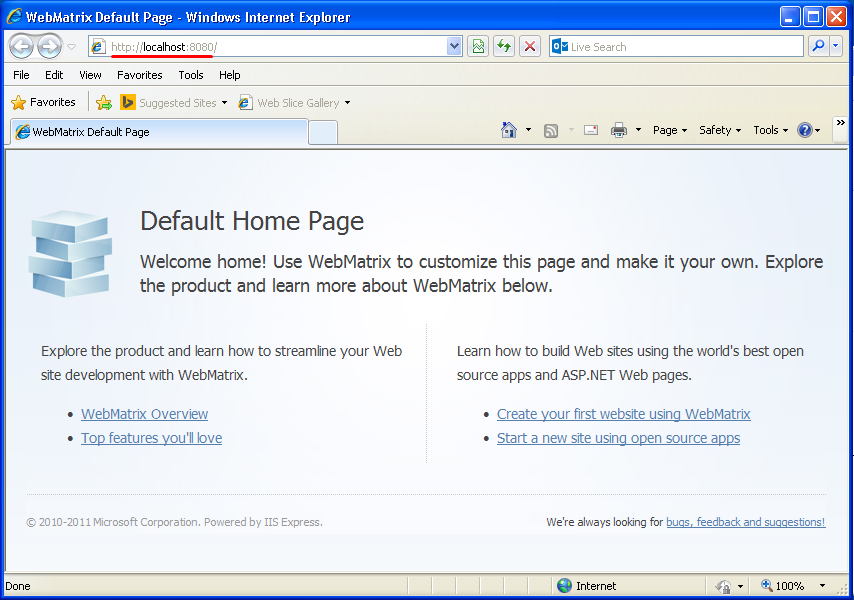Open the Safety command bar menu

tap(720, 130)
